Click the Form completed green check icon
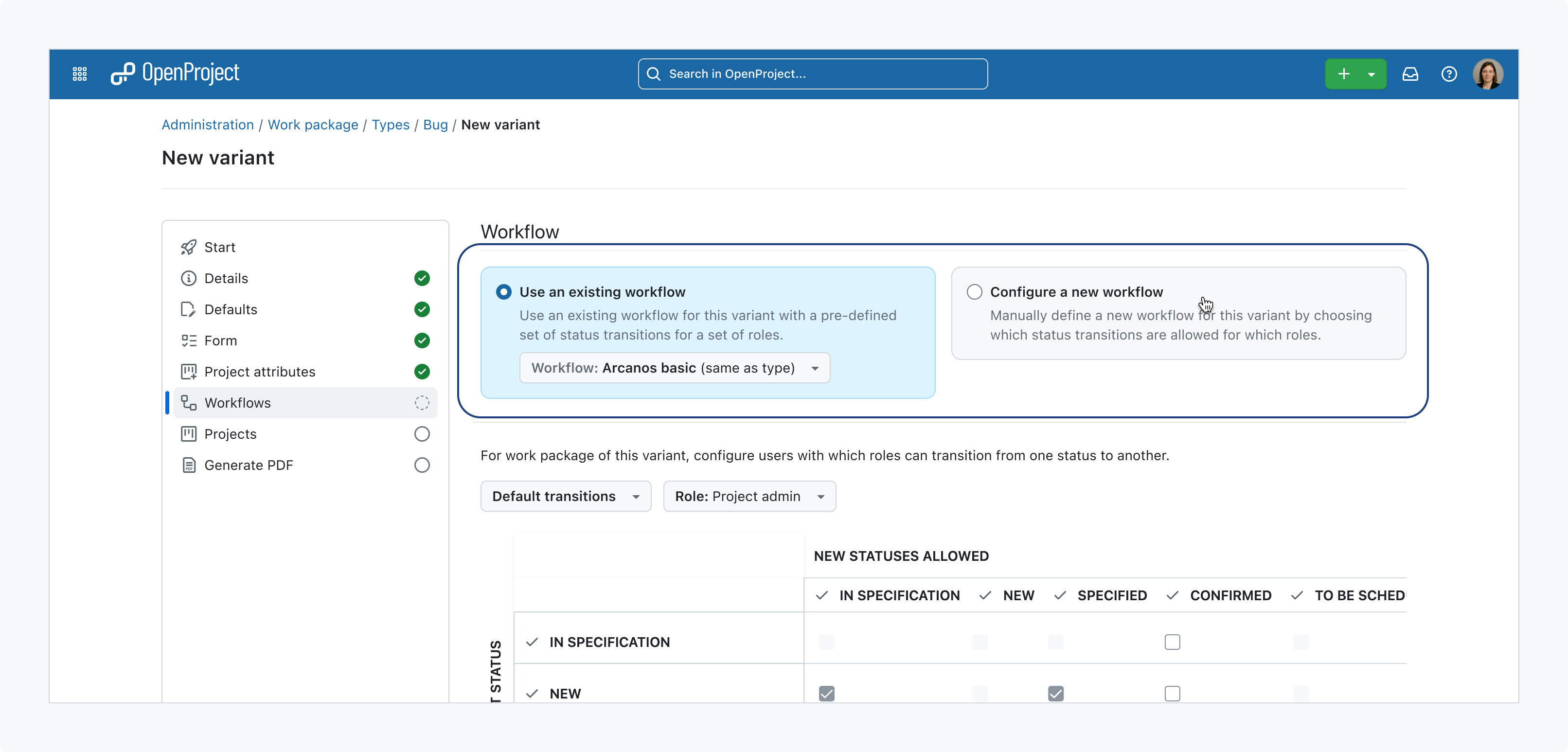The height and width of the screenshot is (752, 1568). [x=422, y=340]
